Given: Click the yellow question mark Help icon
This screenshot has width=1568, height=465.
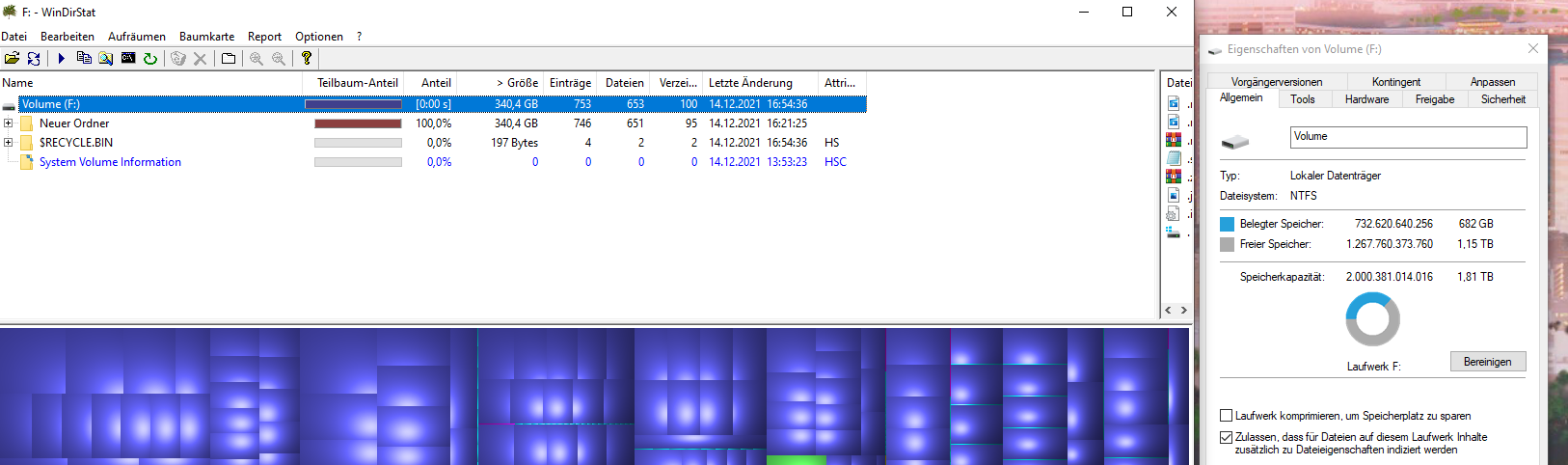Looking at the screenshot, I should (x=307, y=59).
